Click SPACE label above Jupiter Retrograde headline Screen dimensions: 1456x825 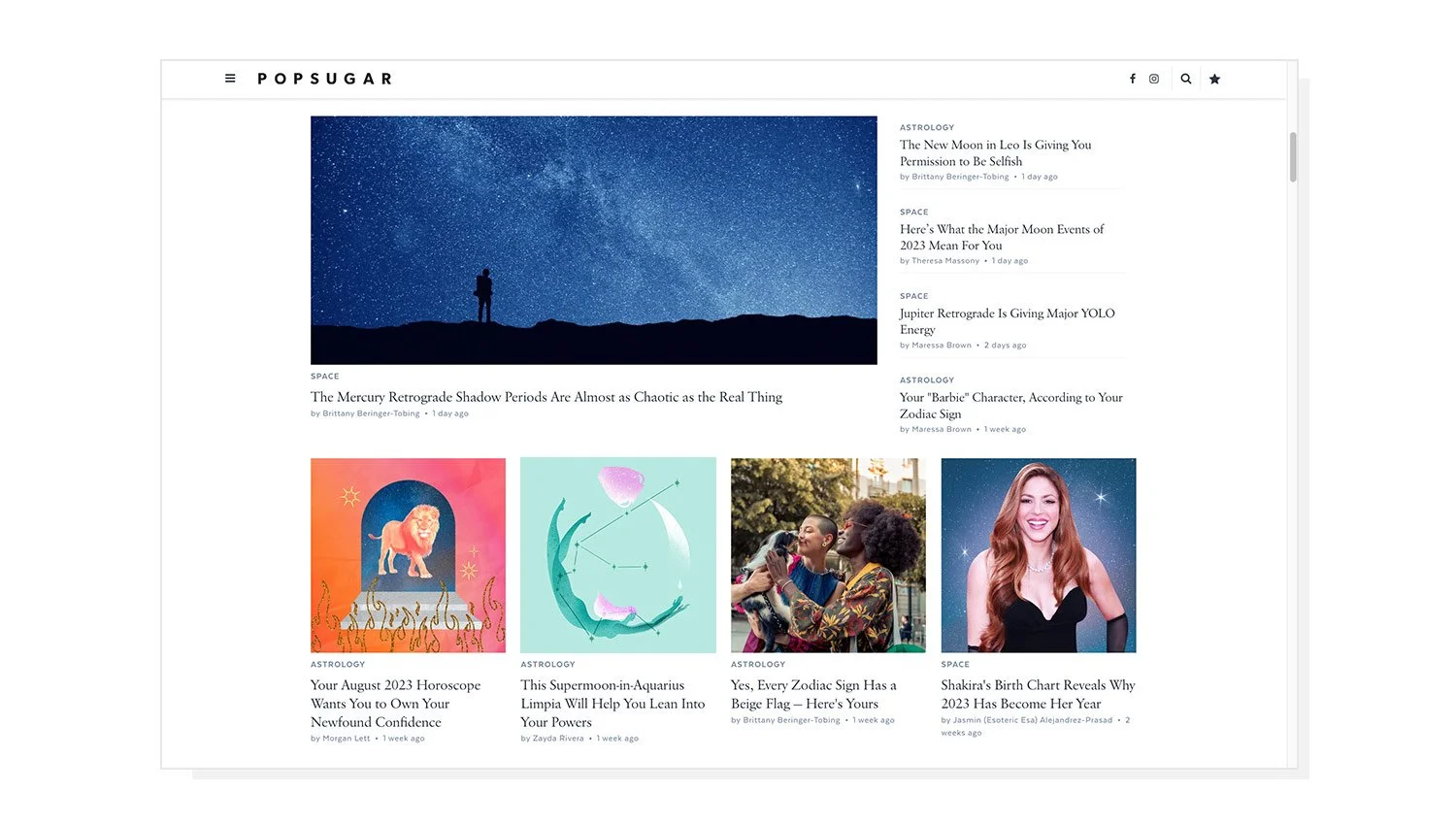914,296
